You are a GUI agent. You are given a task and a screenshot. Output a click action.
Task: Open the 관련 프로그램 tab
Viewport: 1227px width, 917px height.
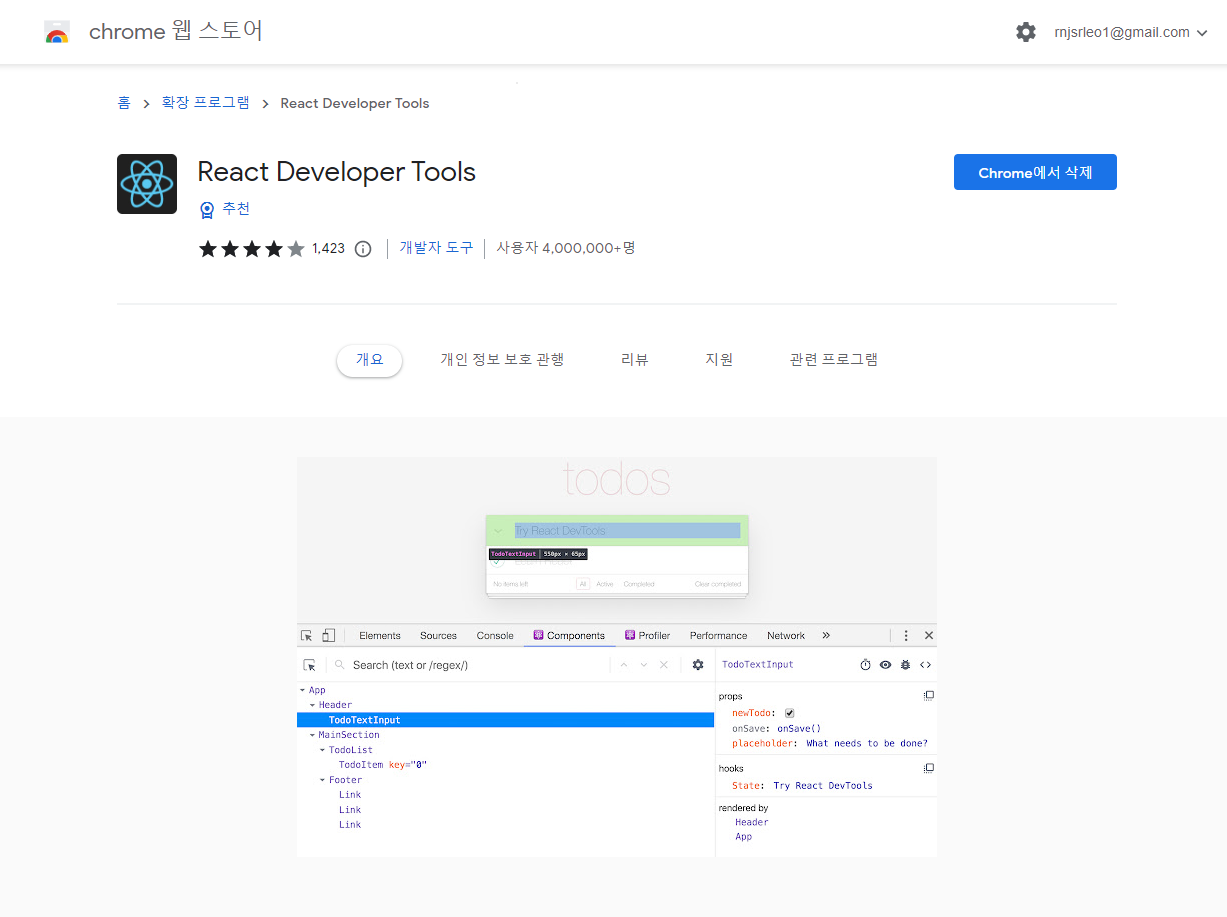[834, 360]
